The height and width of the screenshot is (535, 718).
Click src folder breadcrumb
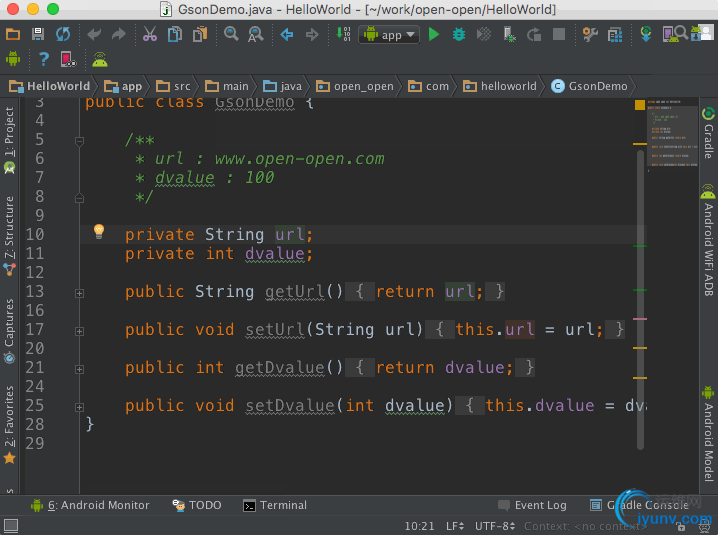point(173,86)
